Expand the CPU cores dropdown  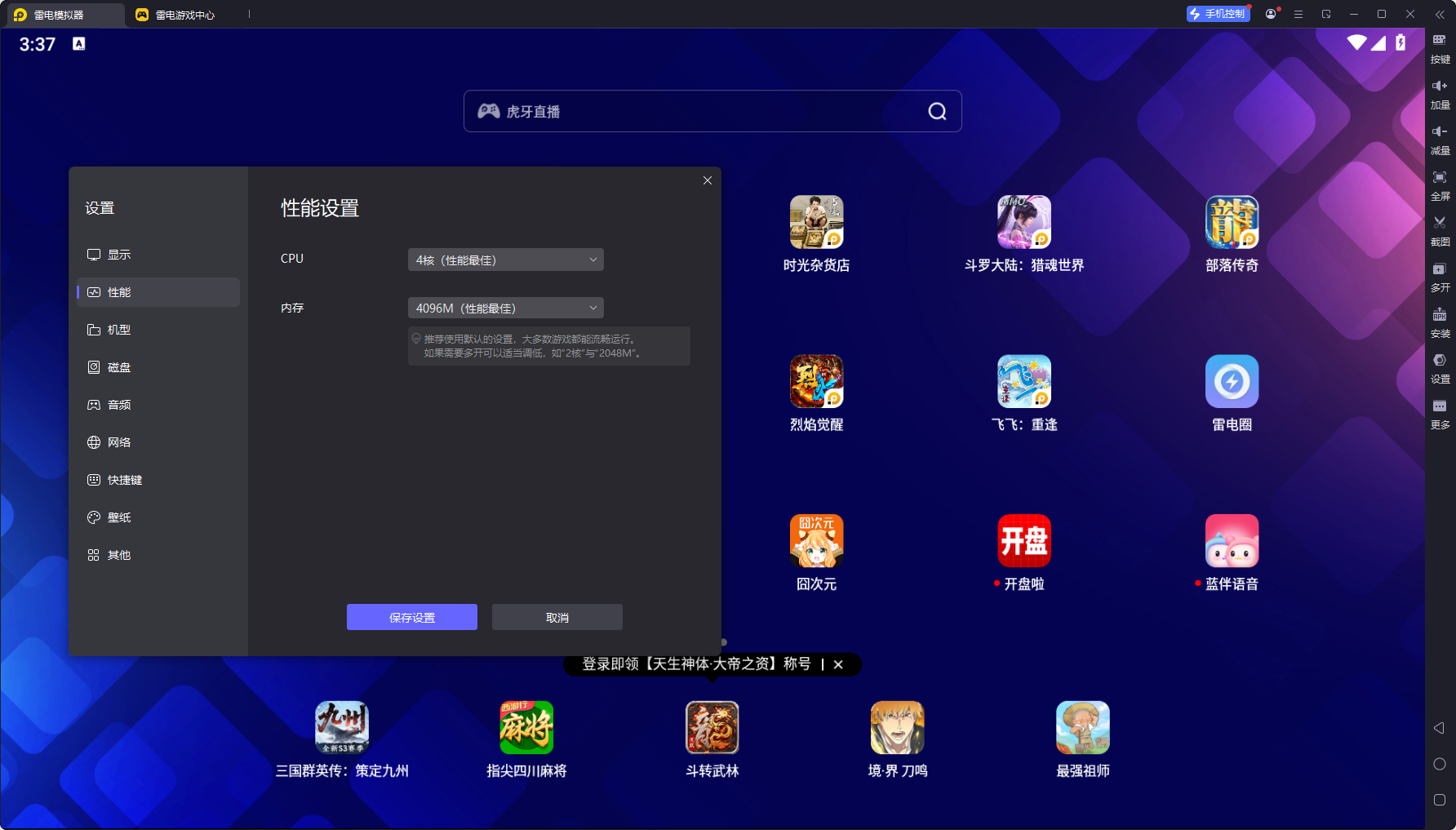point(505,260)
